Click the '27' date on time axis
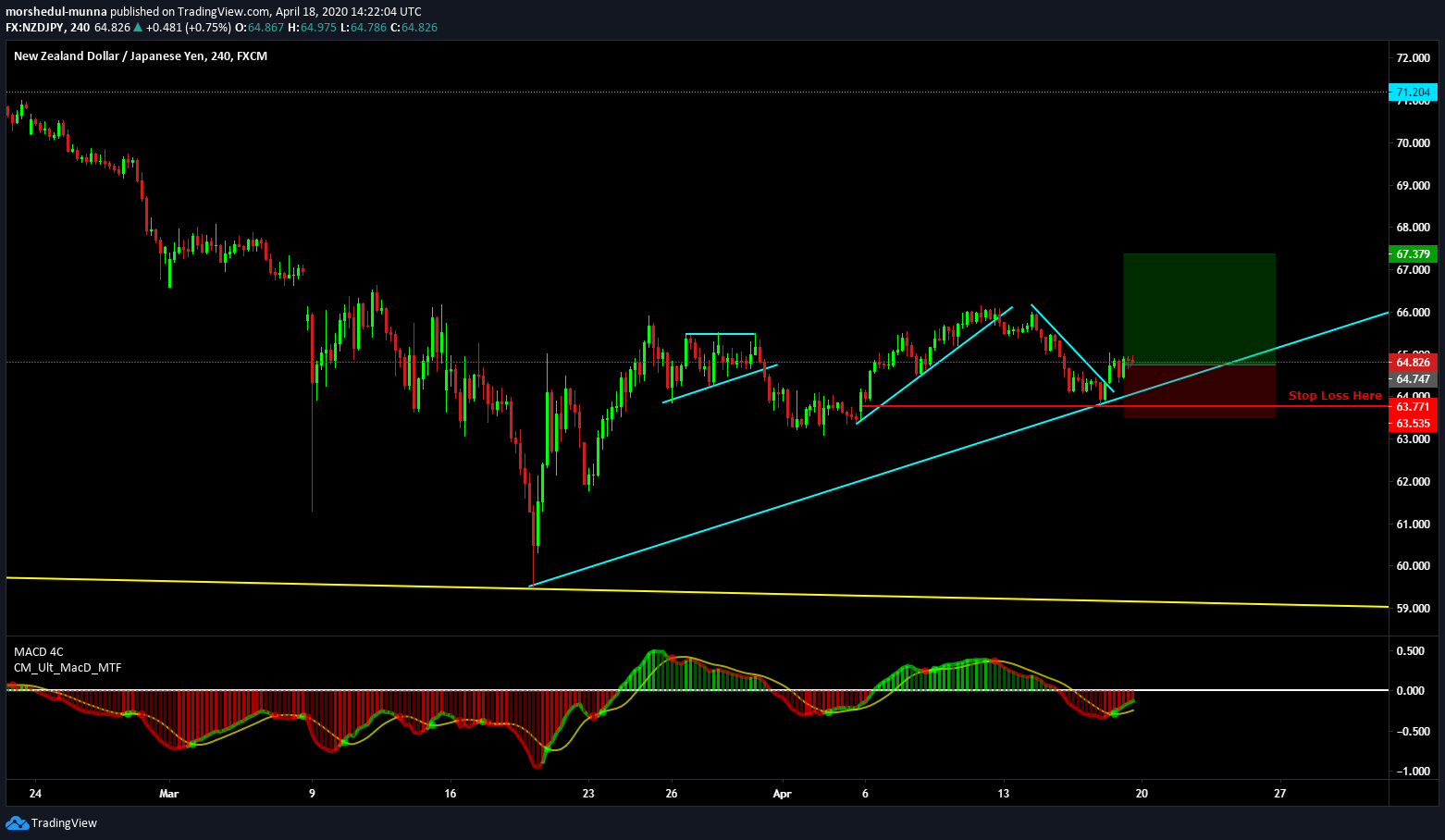The image size is (1445, 840). pyautogui.click(x=1280, y=794)
